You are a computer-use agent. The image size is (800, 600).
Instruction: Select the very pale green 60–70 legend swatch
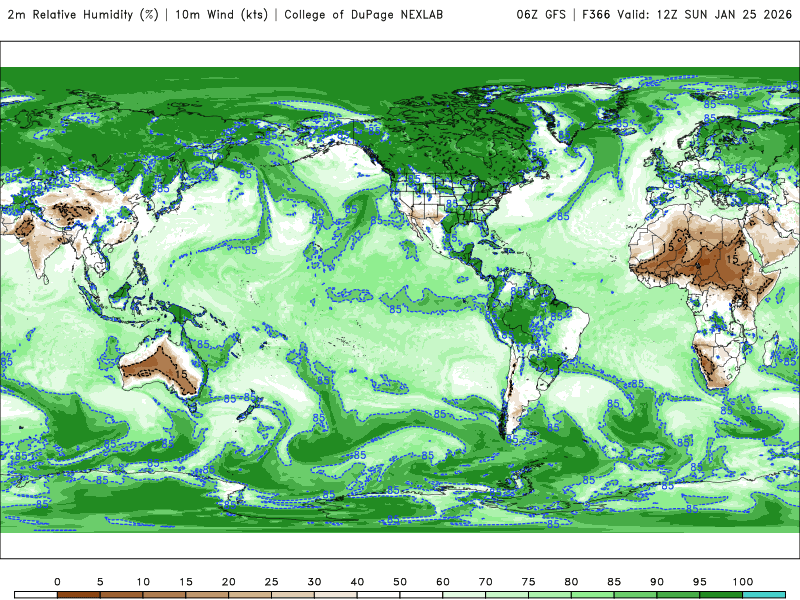pos(464,595)
